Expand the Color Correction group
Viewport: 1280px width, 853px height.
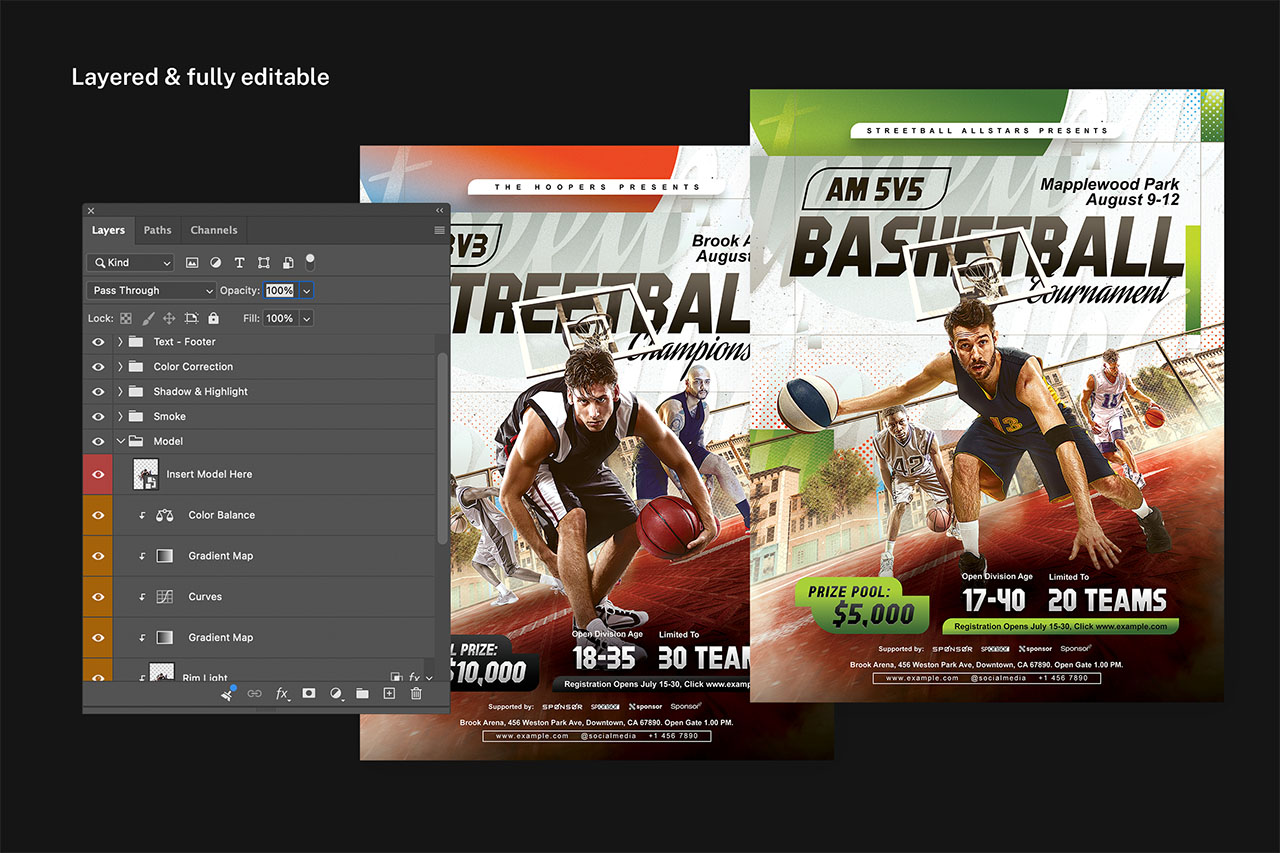coord(120,367)
